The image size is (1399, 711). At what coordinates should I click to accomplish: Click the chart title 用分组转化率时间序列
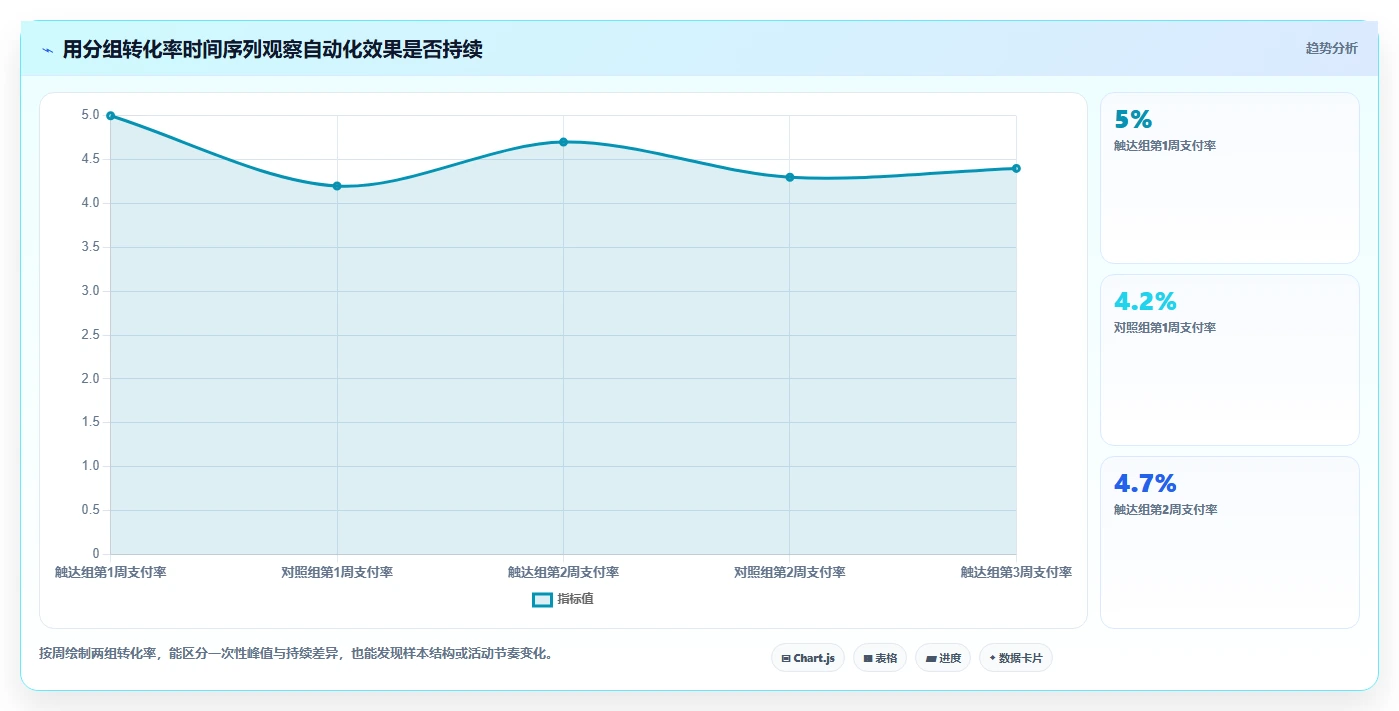[x=165, y=50]
